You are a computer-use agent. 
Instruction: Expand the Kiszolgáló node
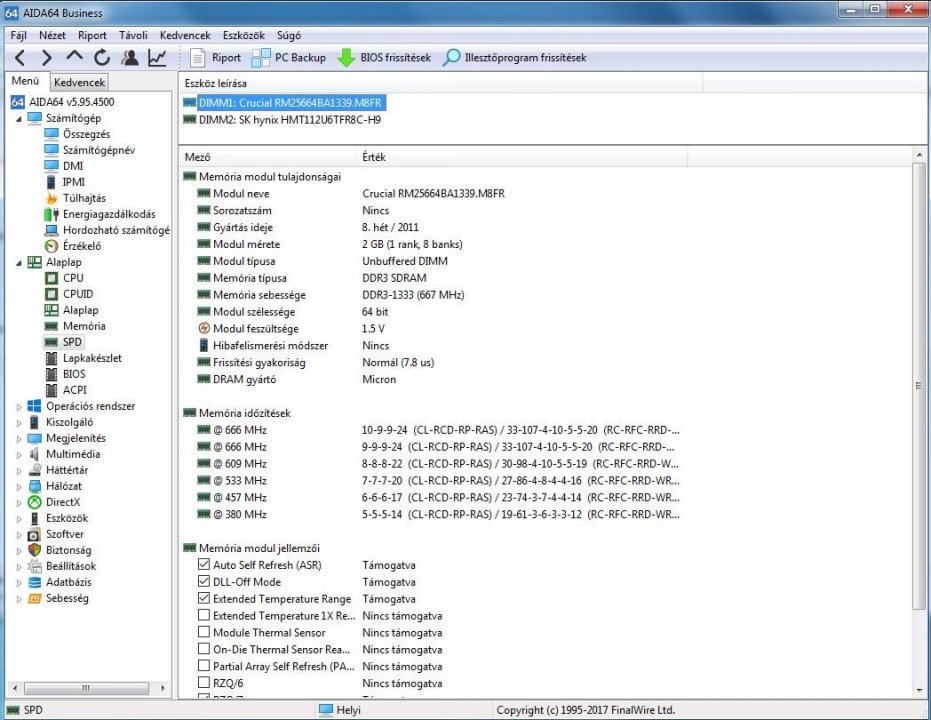(18, 423)
